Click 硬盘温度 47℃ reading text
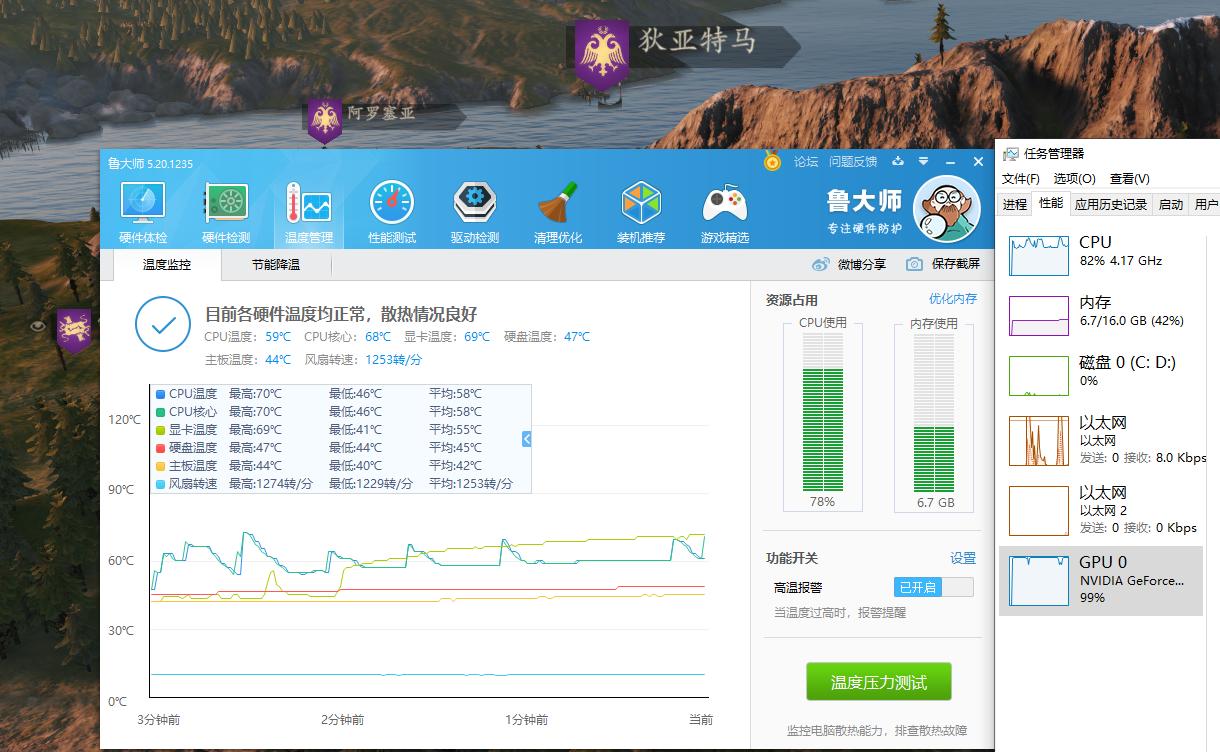The height and width of the screenshot is (752, 1220). pos(547,337)
